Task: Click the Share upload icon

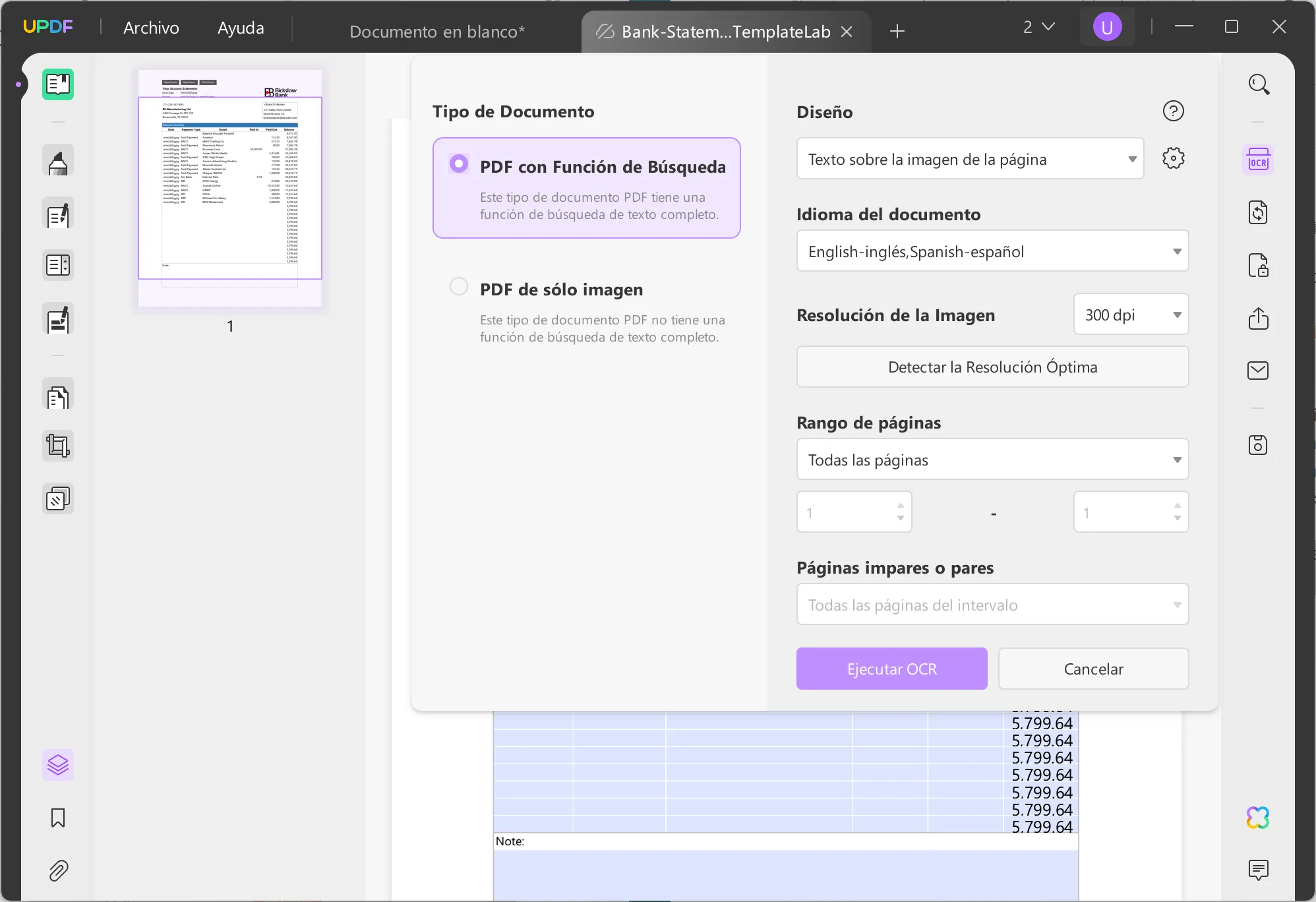Action: (1258, 318)
